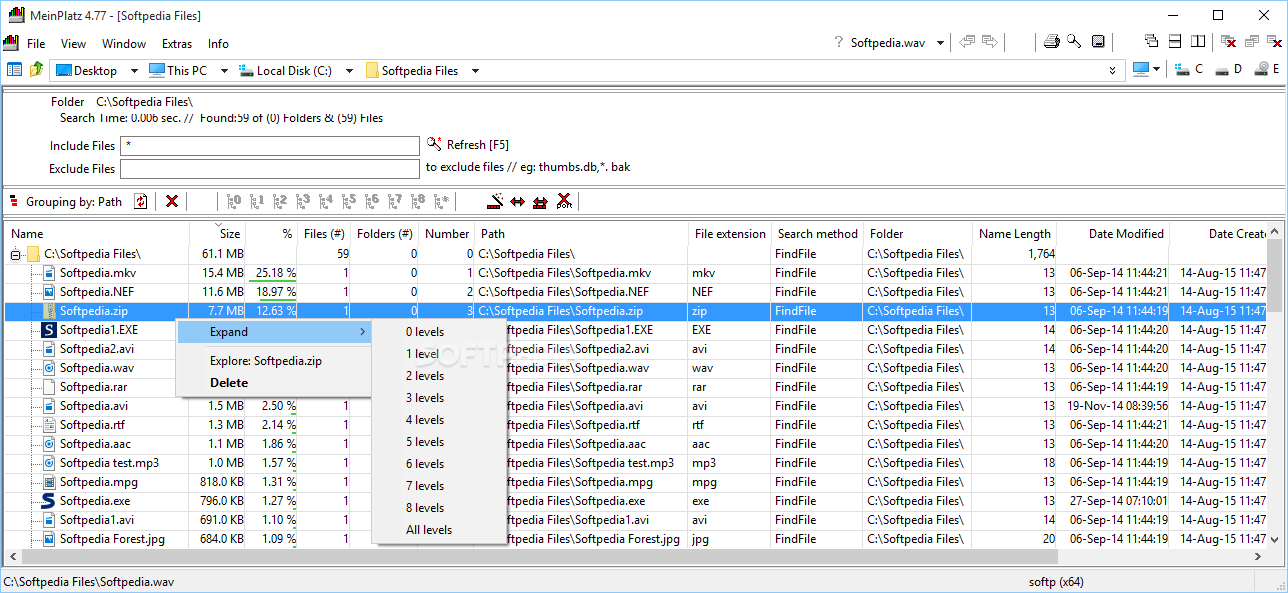Select drive D shortcut icon
The image size is (1288, 593).
[1228, 70]
